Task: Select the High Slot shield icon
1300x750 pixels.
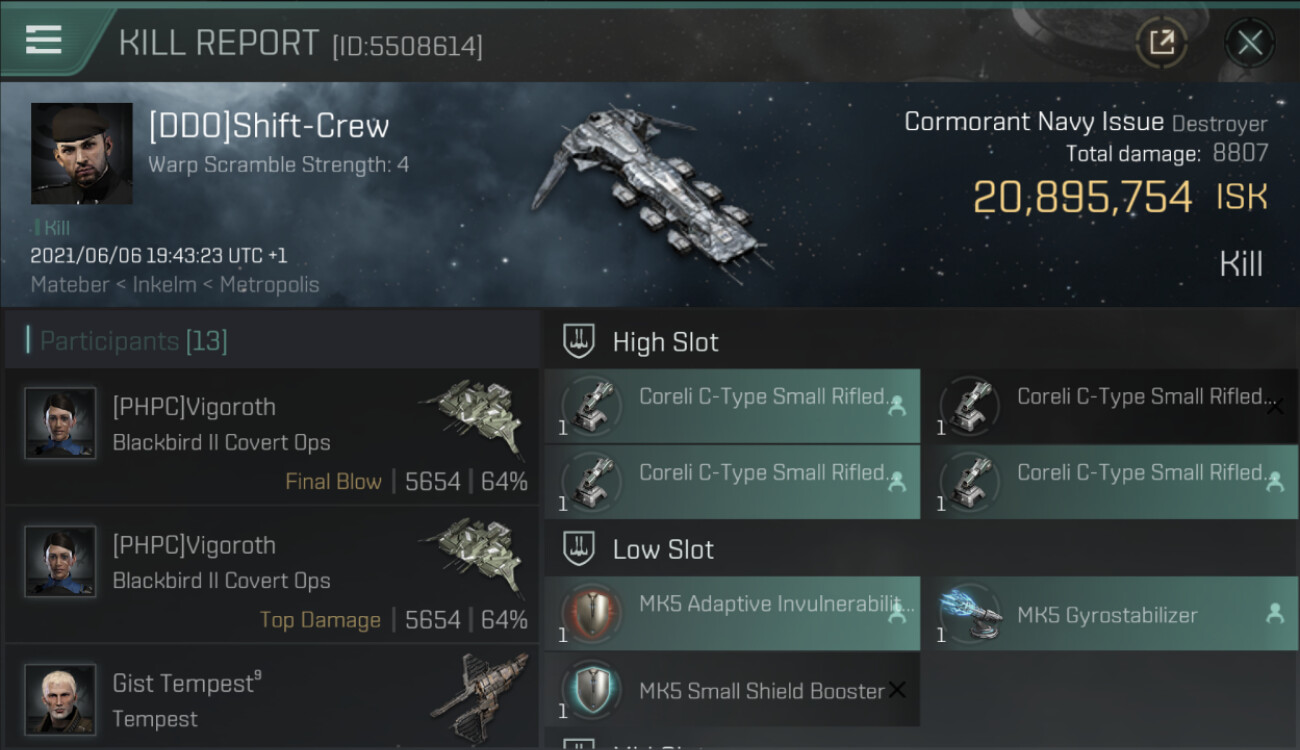Action: pyautogui.click(x=579, y=341)
